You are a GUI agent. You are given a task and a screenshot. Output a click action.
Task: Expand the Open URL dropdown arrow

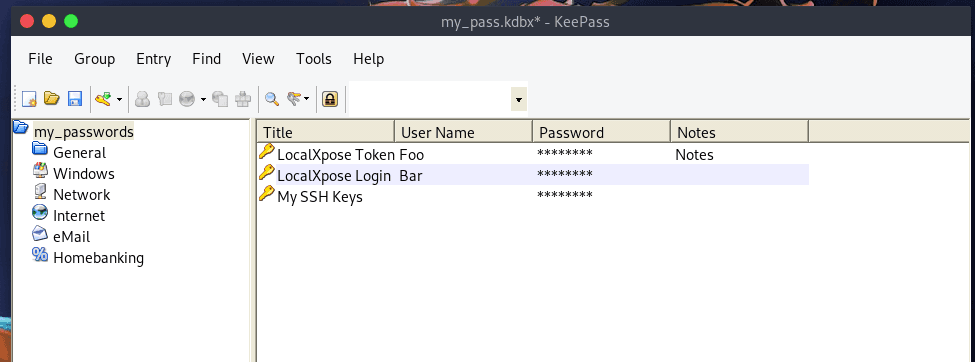pyautogui.click(x=203, y=99)
